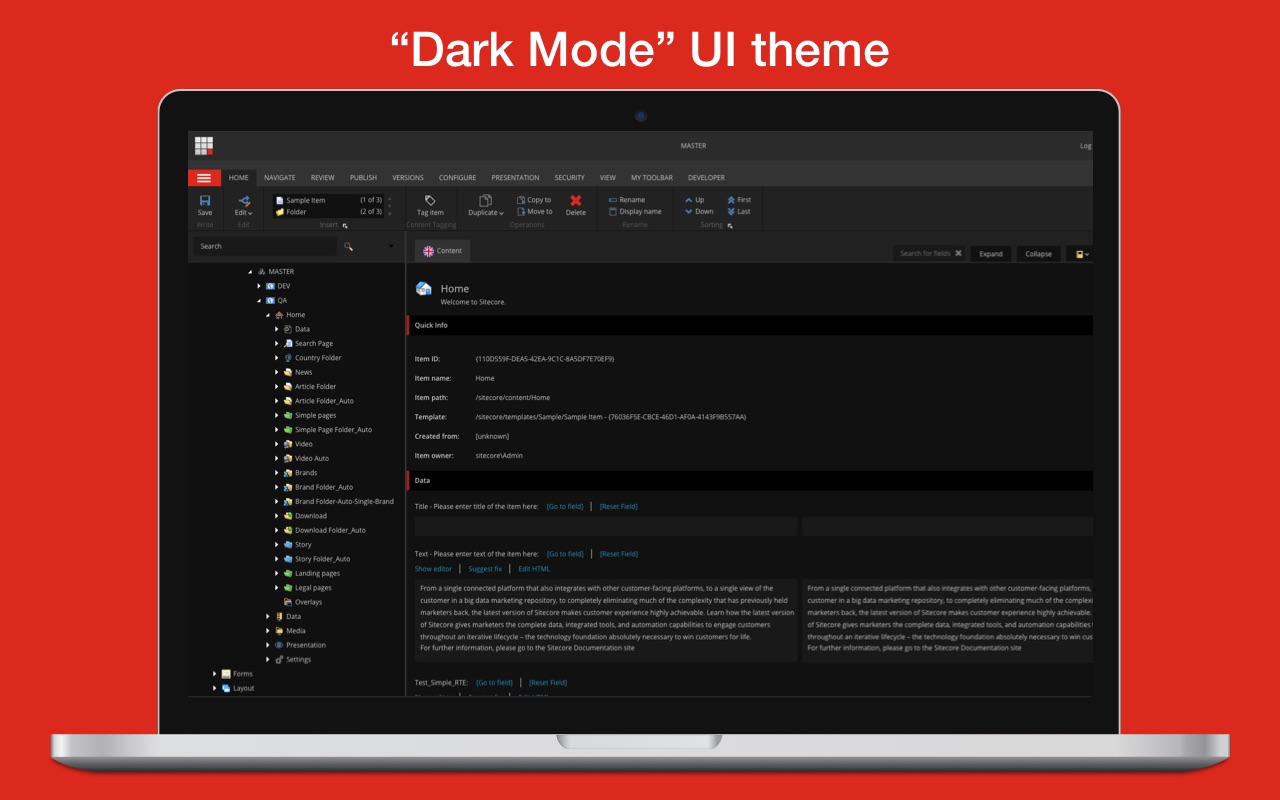The height and width of the screenshot is (800, 1280).
Task: Select the Layout tree item
Action: 238,688
